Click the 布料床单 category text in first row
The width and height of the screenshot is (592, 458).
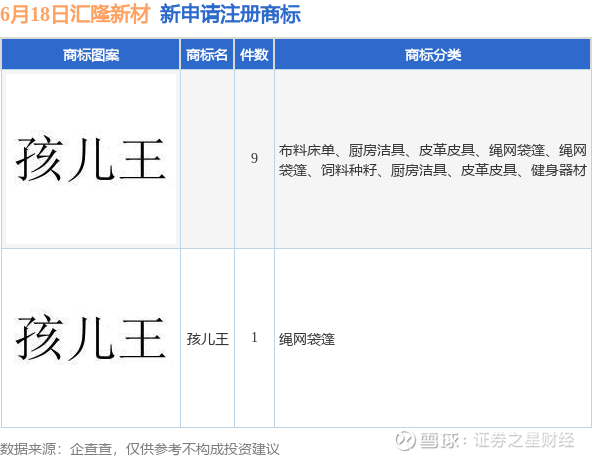click(x=307, y=150)
